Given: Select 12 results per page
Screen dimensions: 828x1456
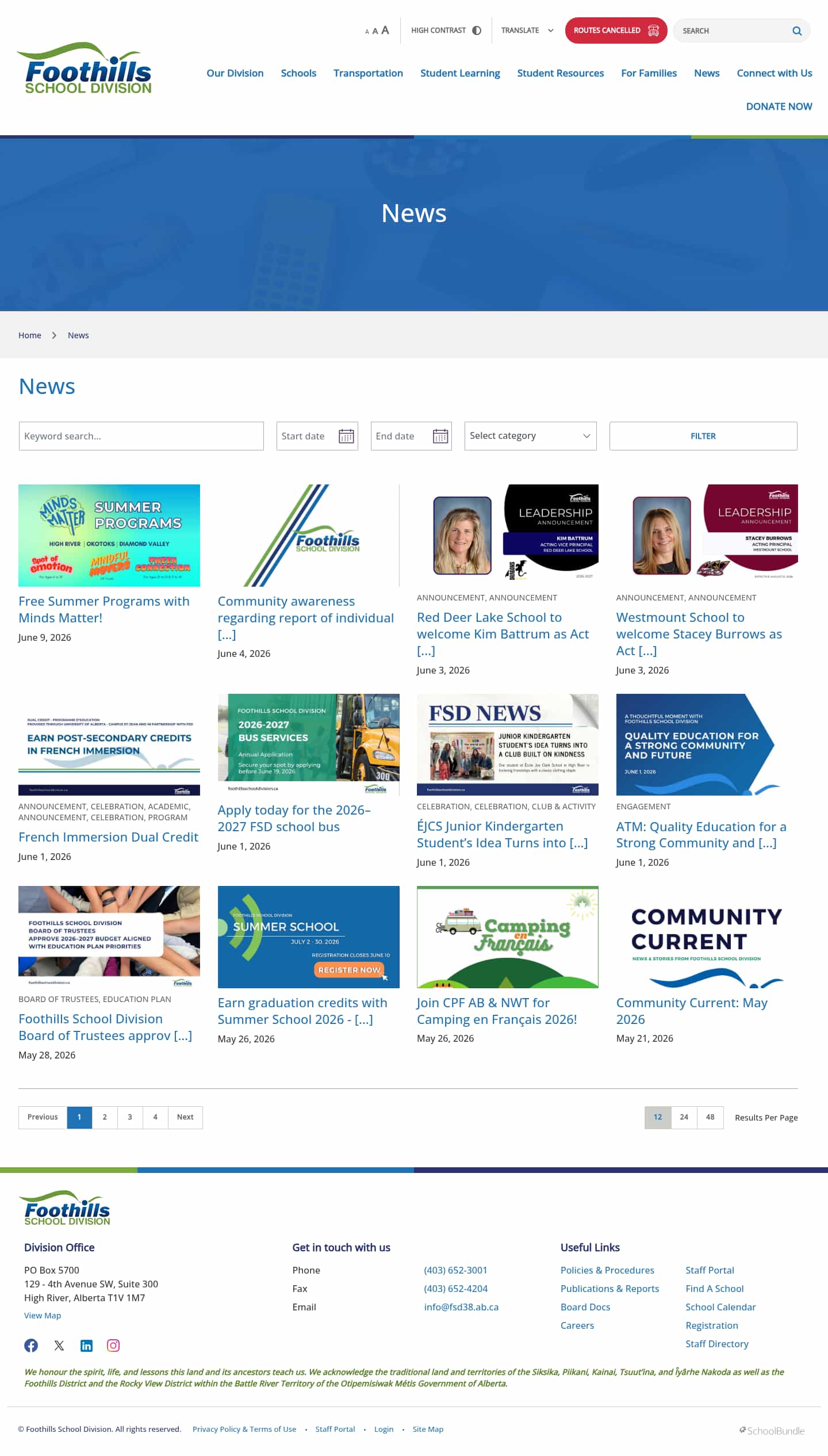Looking at the screenshot, I should 658,1117.
